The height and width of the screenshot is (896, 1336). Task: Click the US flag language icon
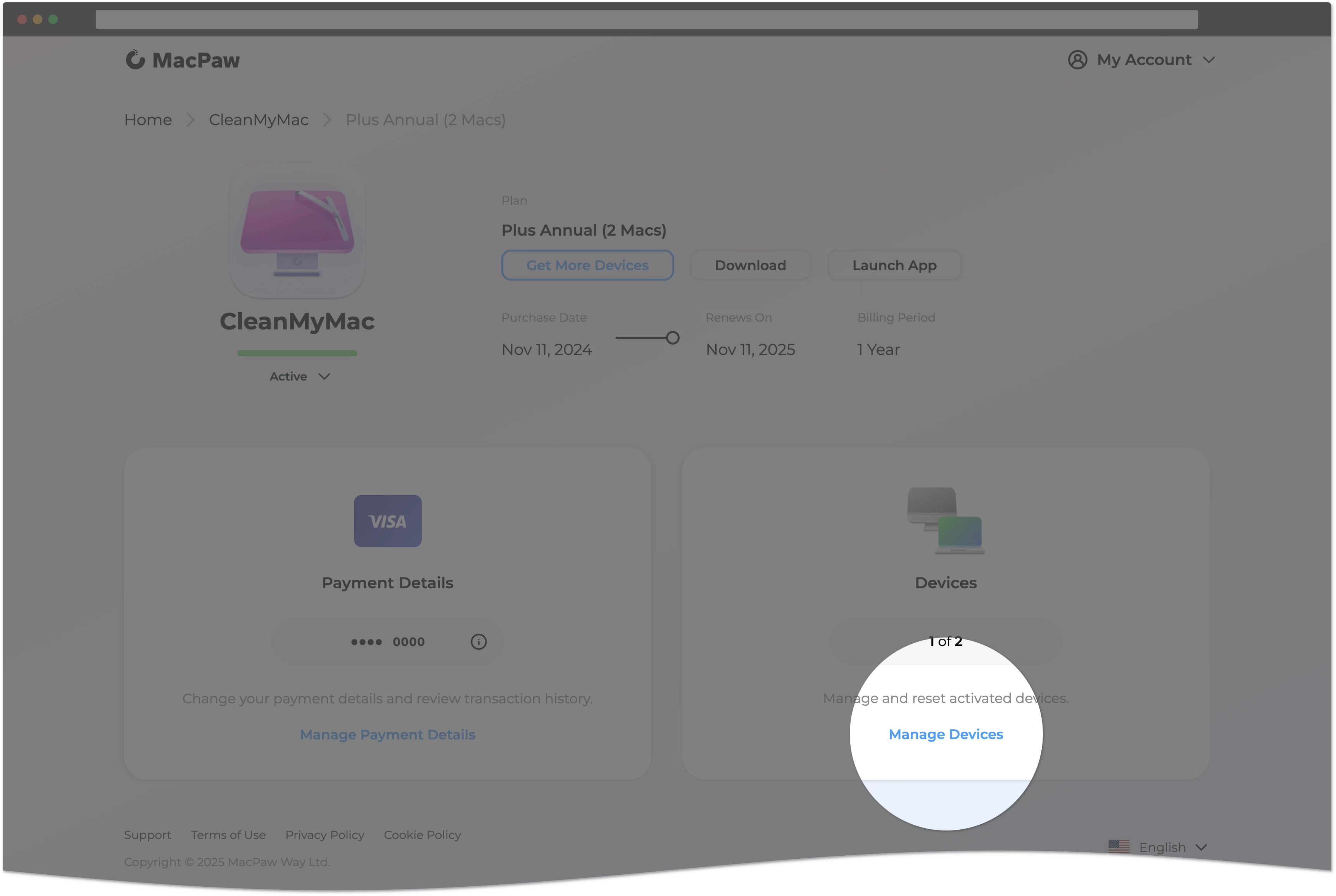coord(1119,846)
